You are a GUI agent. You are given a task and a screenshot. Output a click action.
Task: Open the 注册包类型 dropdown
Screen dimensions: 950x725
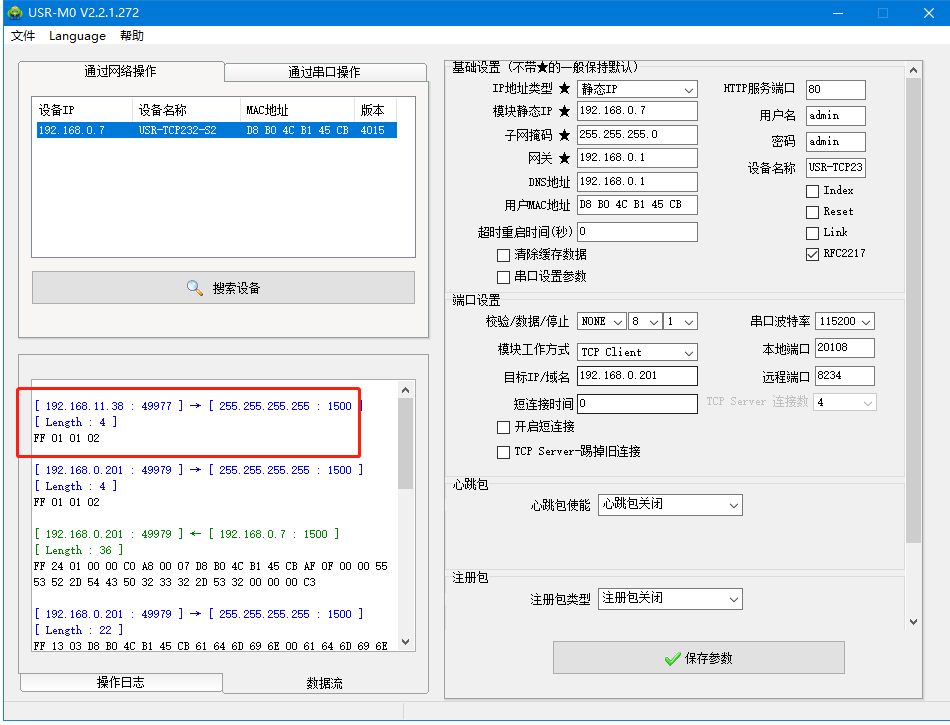coord(670,598)
